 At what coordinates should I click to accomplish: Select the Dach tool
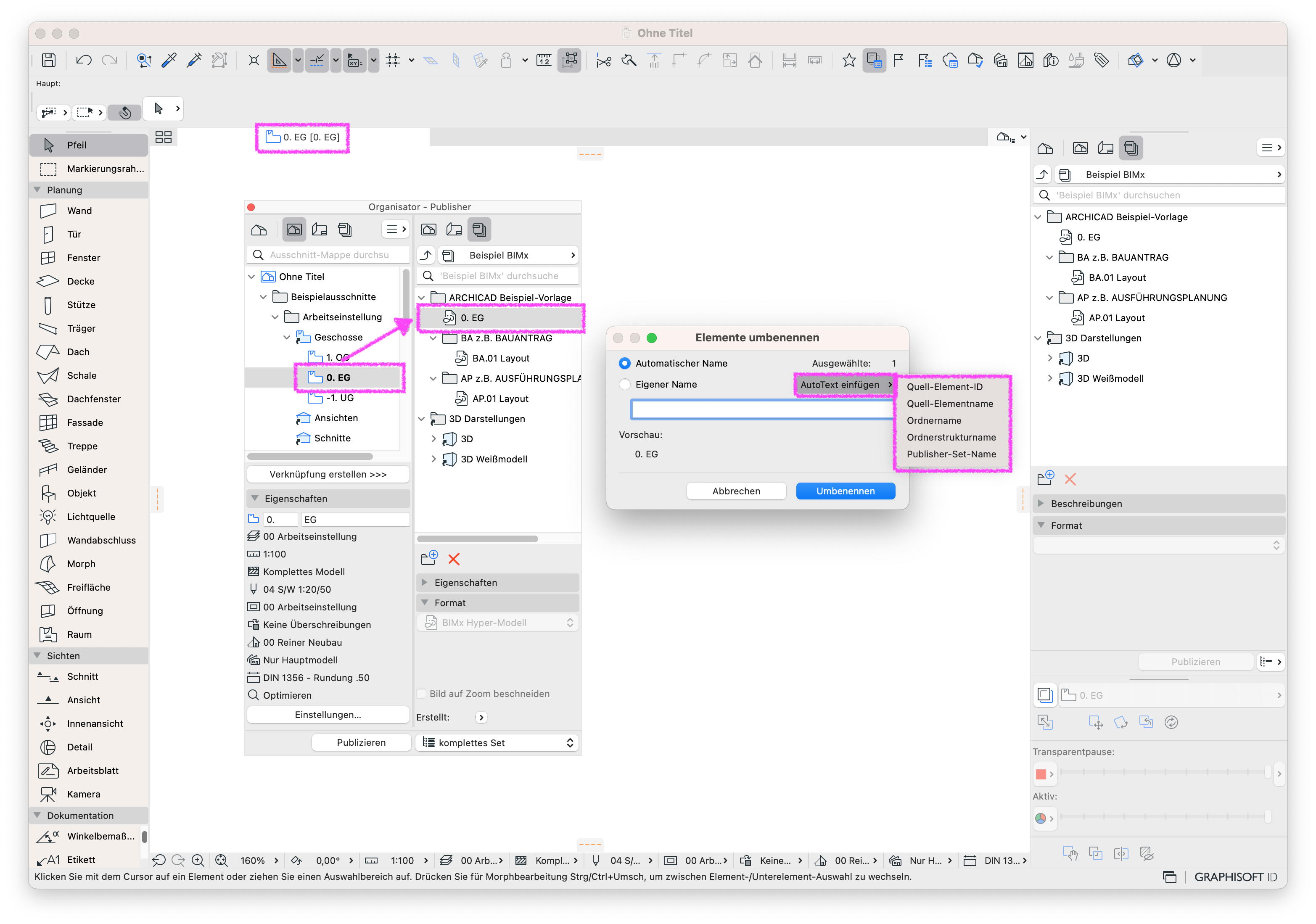click(89, 351)
